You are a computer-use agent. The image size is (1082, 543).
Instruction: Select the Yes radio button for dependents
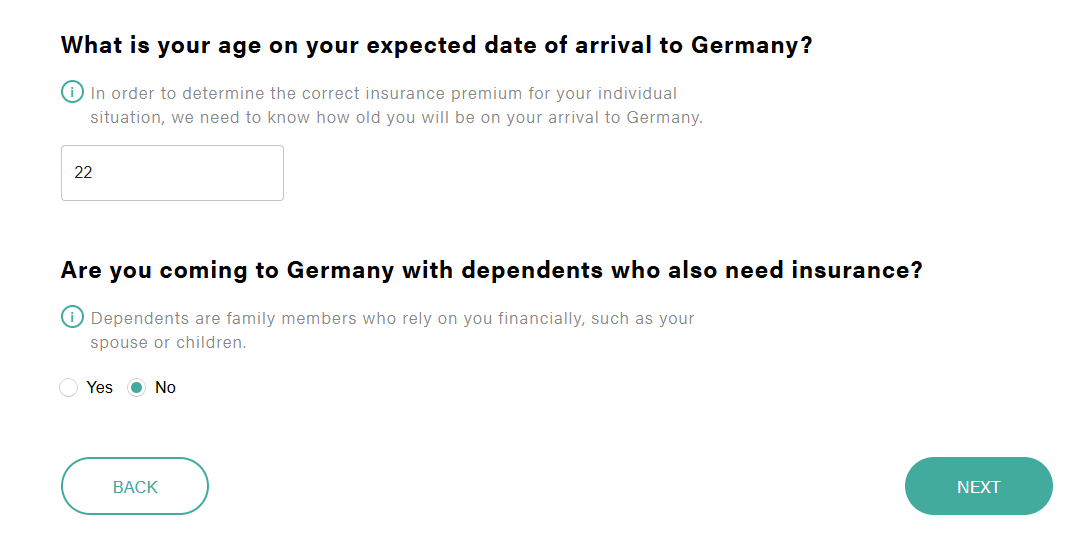tap(69, 388)
